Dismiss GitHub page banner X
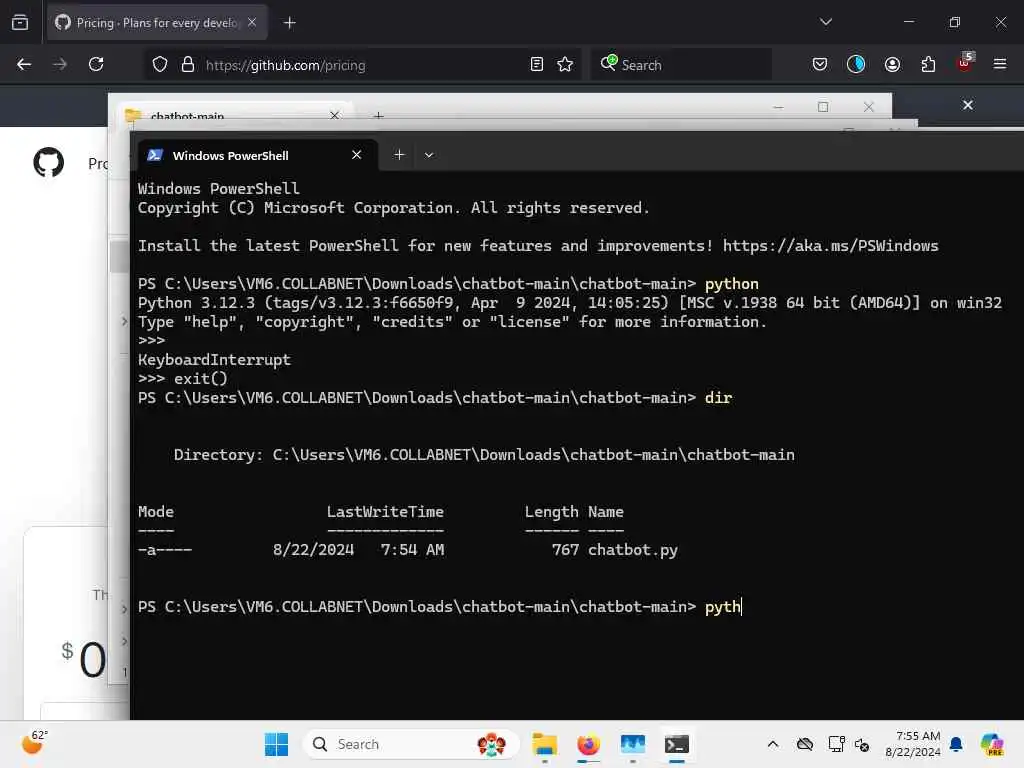Image resolution: width=1024 pixels, height=768 pixels. click(968, 105)
